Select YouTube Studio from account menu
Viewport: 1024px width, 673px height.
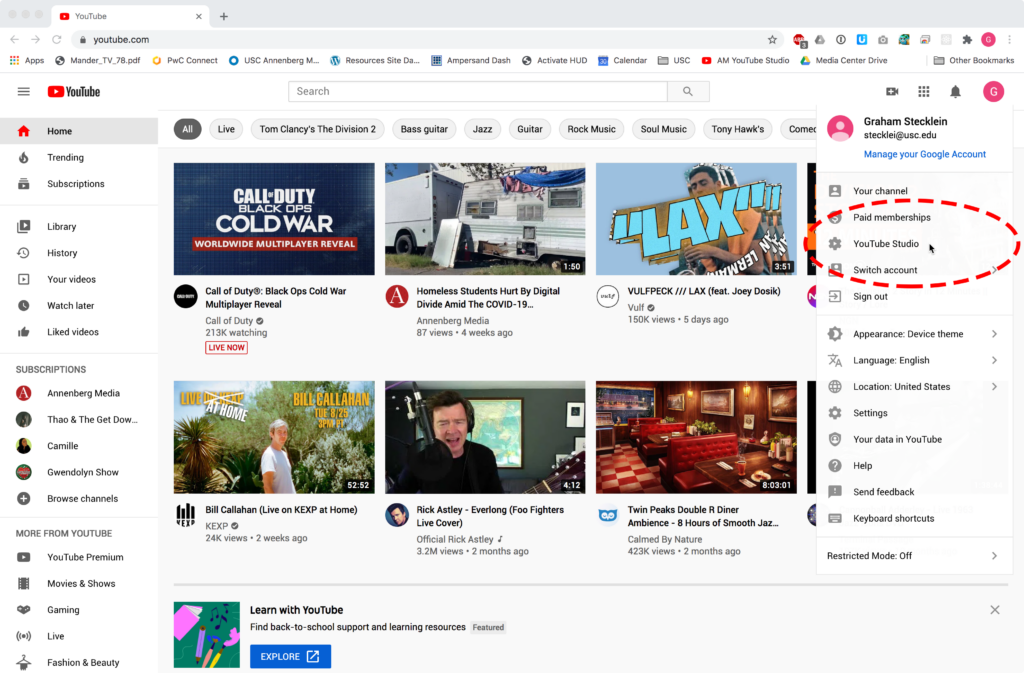click(x=885, y=244)
